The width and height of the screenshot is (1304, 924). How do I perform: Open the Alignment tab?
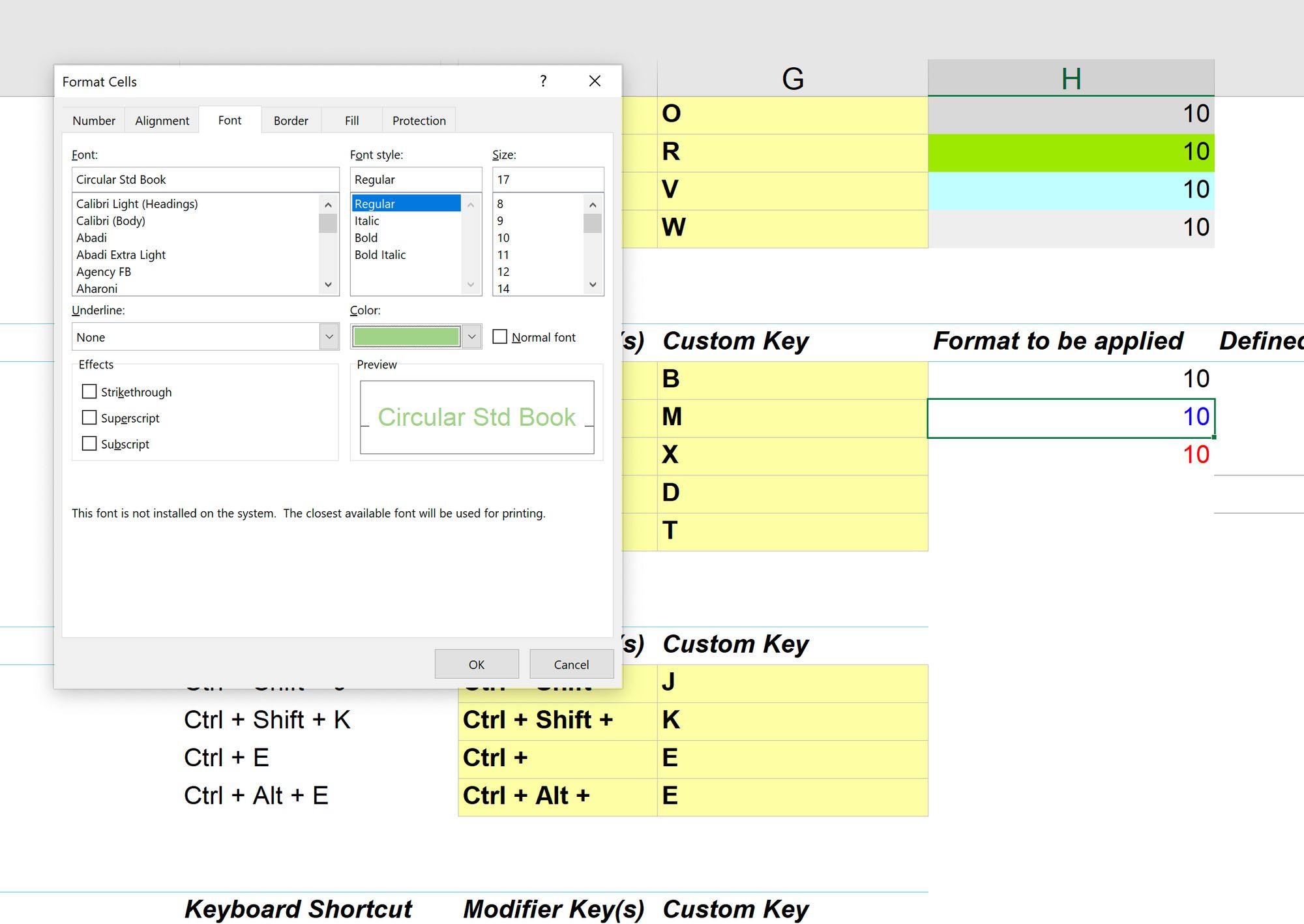pos(162,121)
